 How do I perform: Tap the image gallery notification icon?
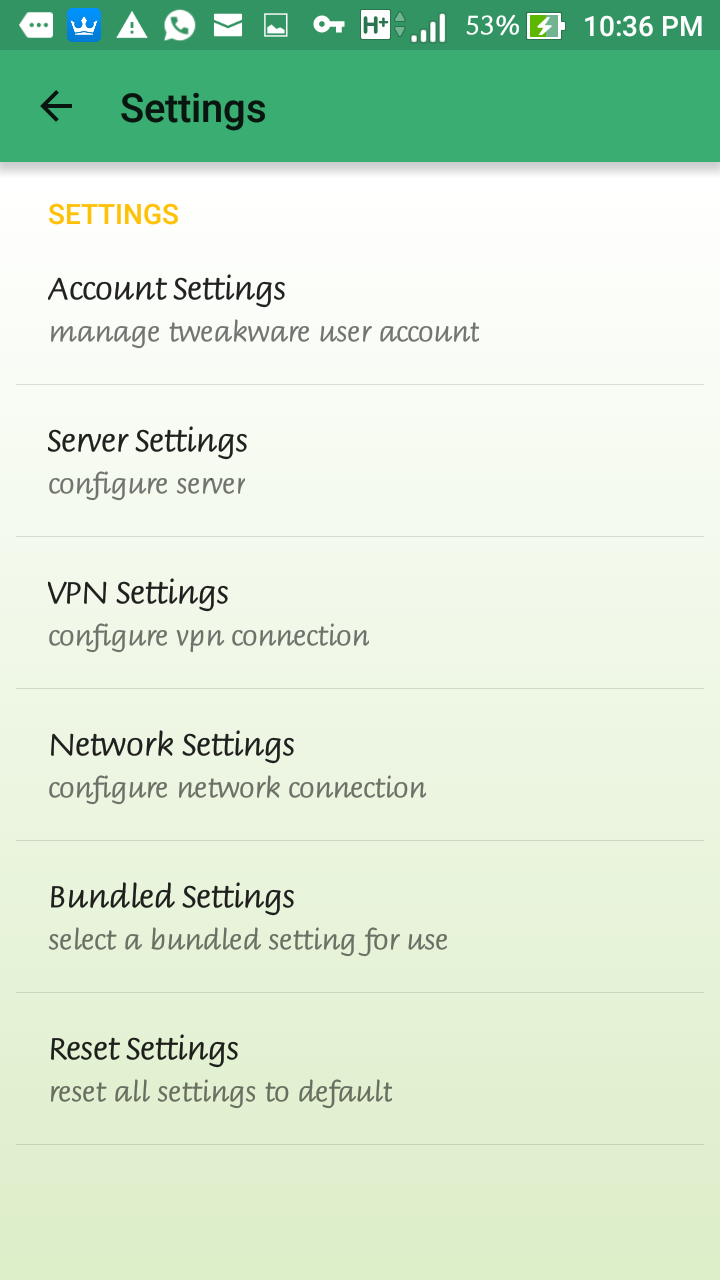[x=276, y=26]
